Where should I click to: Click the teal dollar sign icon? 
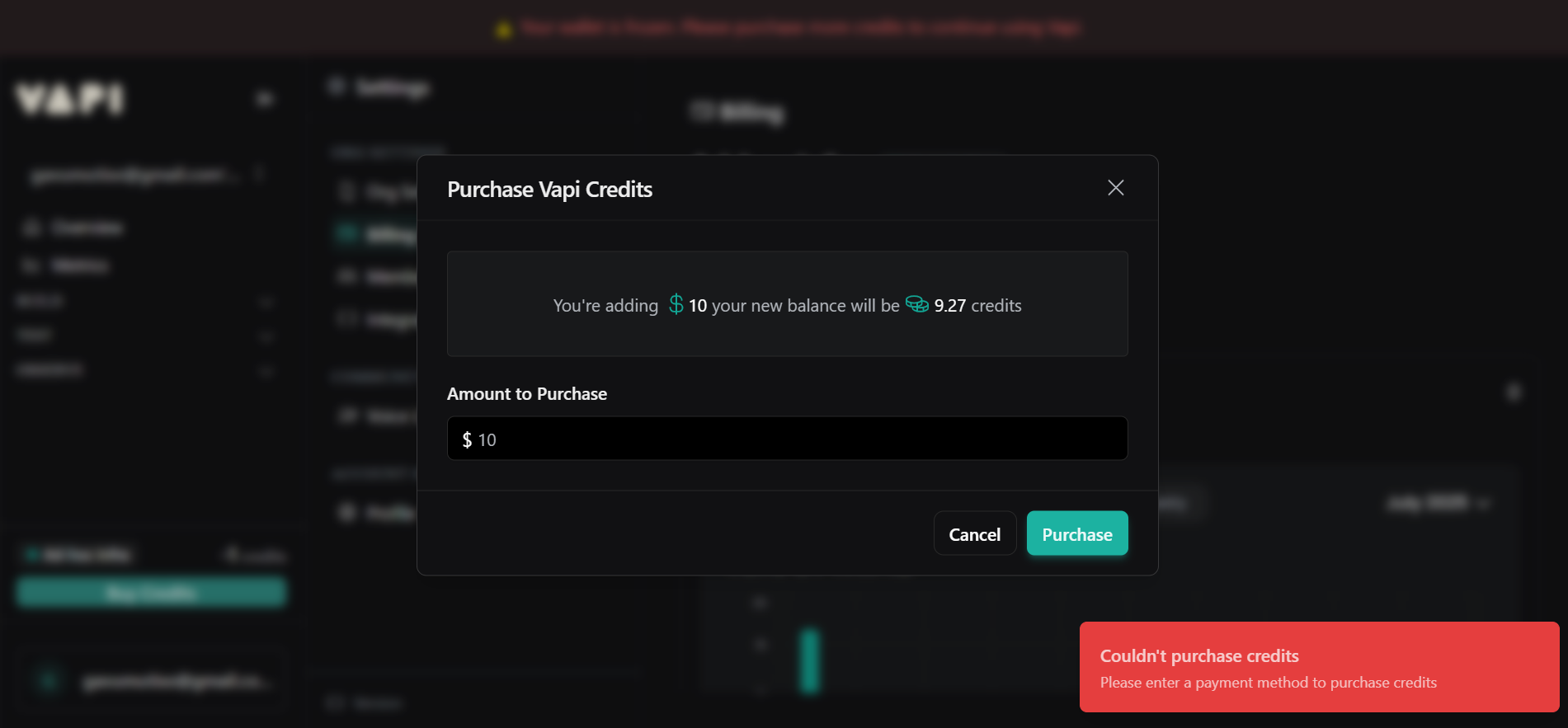[676, 305]
